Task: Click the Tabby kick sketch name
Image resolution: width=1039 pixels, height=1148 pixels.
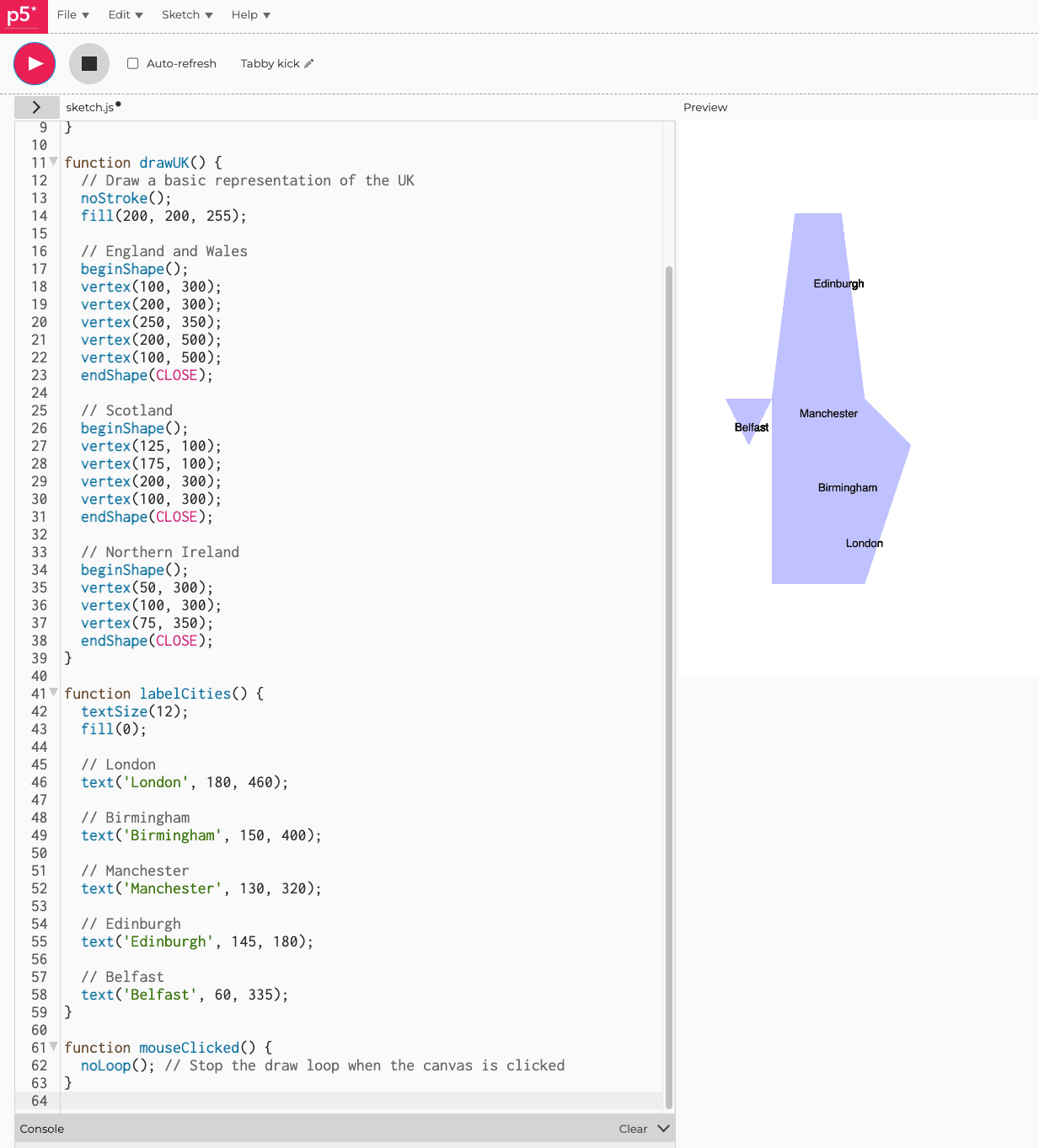Action: tap(270, 63)
